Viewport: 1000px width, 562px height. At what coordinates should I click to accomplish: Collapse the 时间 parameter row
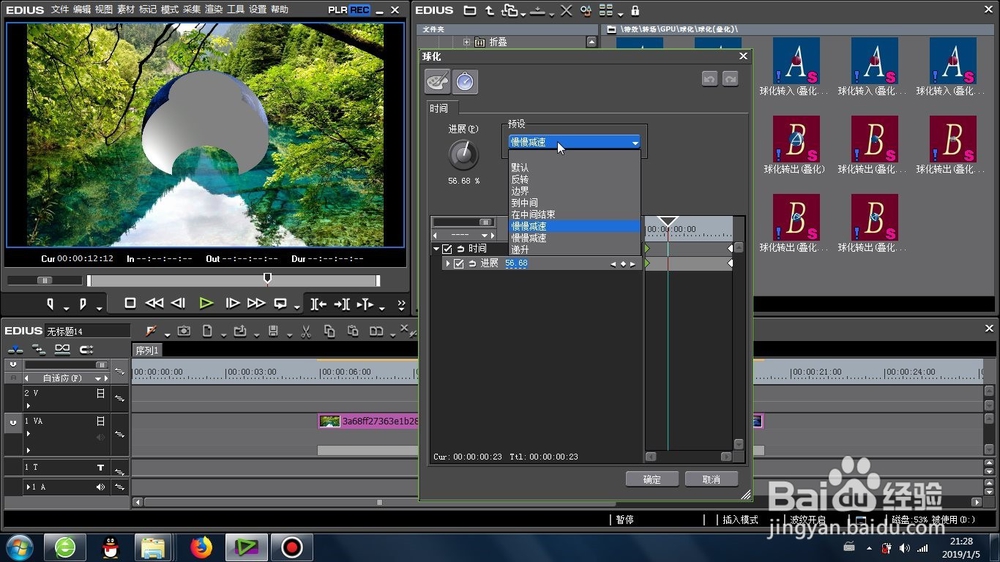point(436,249)
